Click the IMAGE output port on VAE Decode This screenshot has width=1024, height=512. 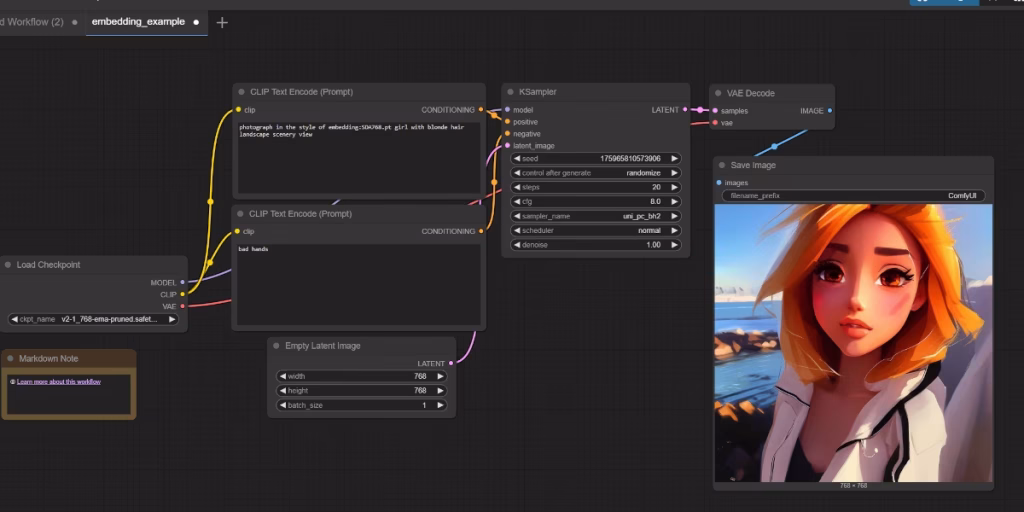point(829,111)
